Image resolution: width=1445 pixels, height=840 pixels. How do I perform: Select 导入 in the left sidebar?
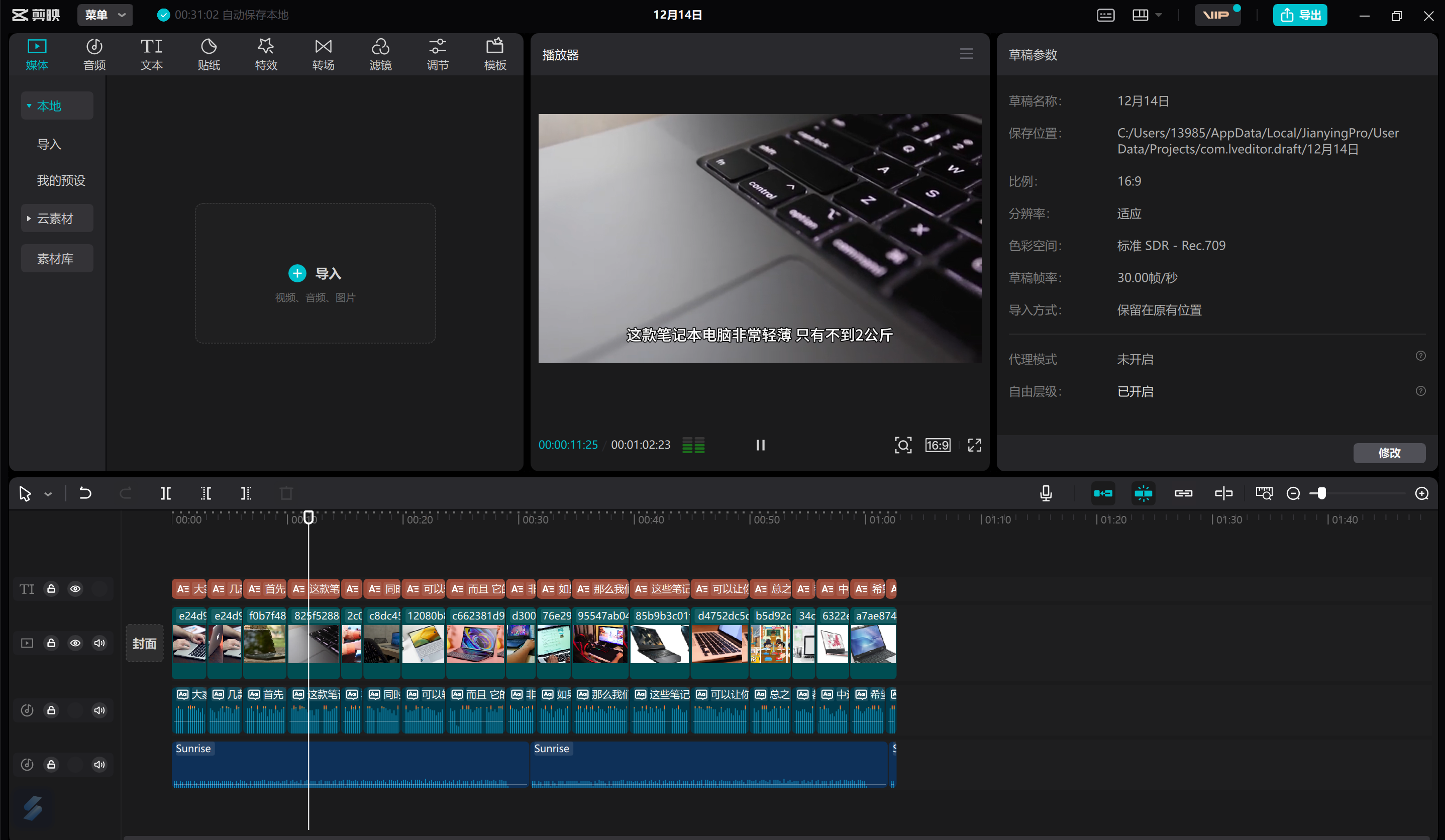pyautogui.click(x=49, y=144)
